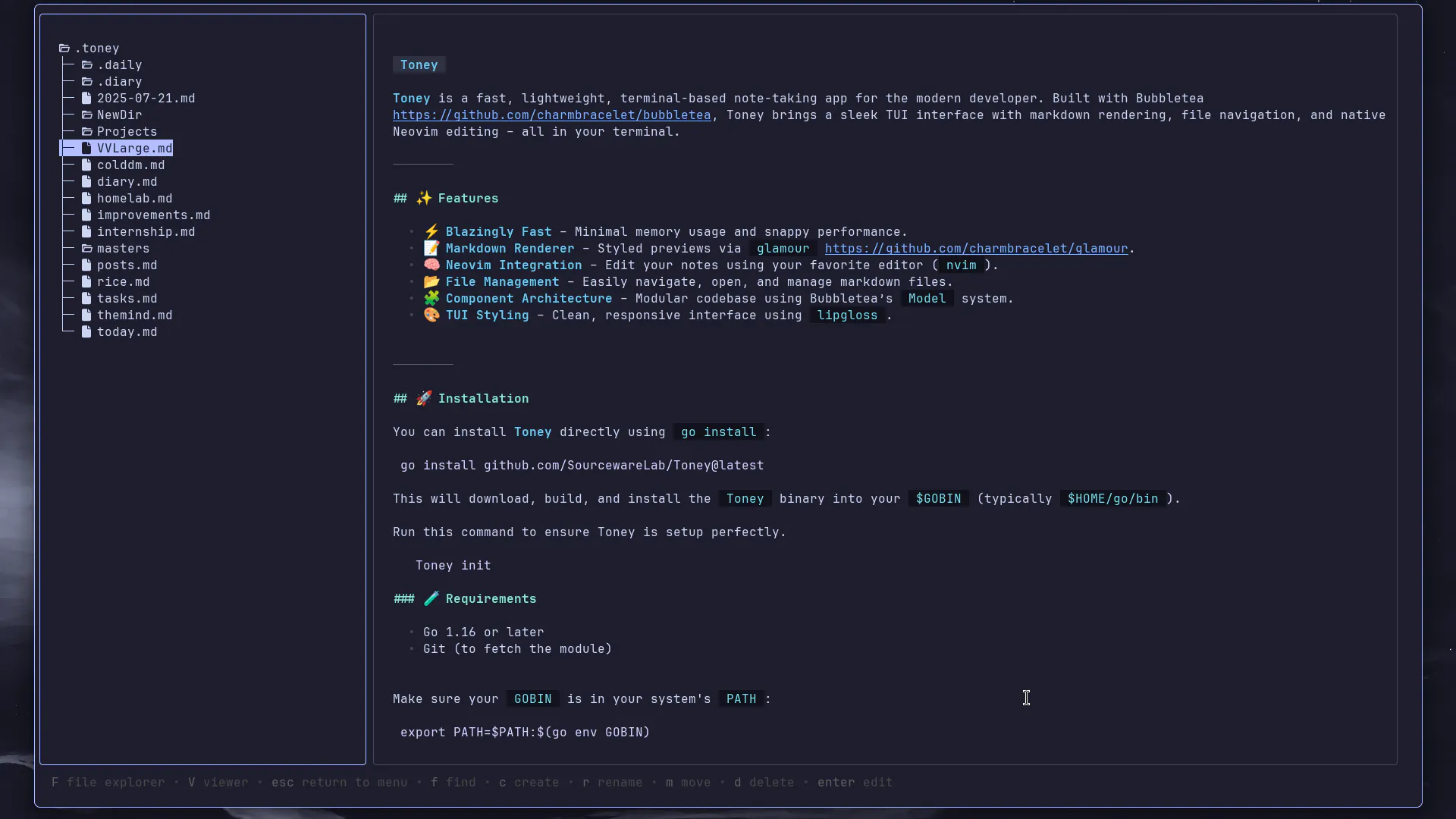Click the Toney title badge in viewer
1456x819 pixels.
point(419,65)
